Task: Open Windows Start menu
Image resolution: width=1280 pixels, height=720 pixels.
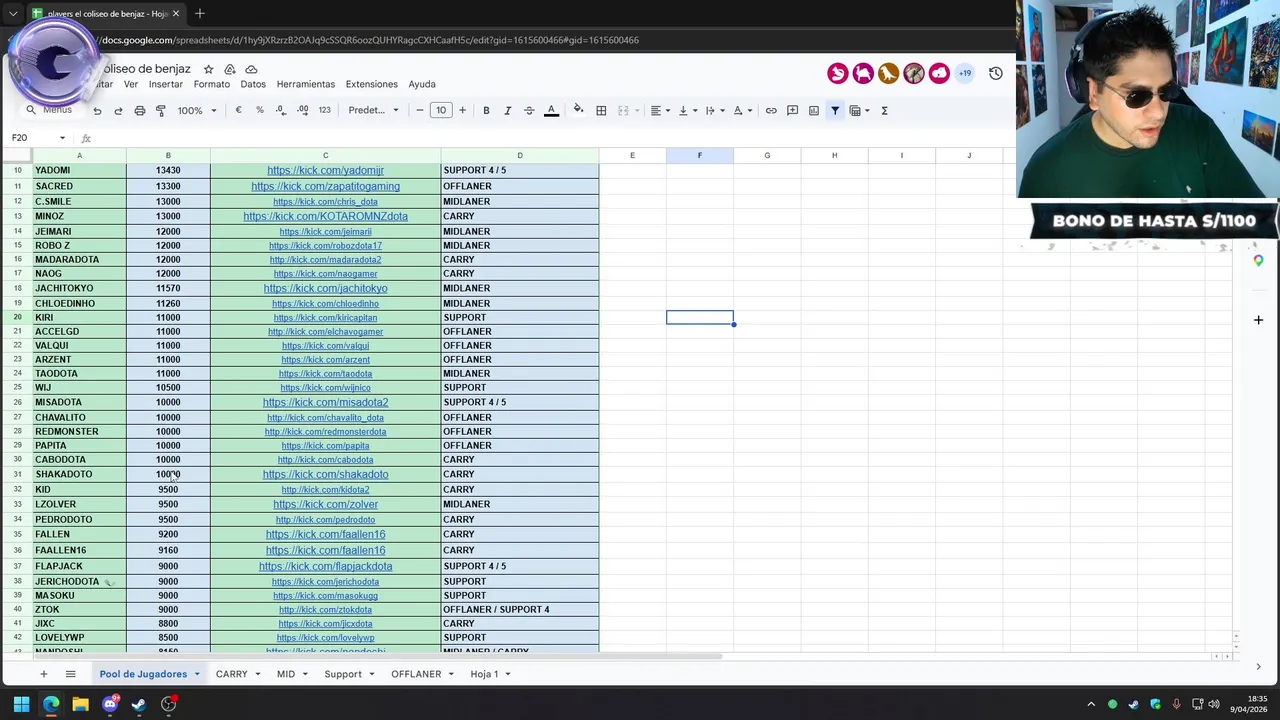Action: (21, 704)
